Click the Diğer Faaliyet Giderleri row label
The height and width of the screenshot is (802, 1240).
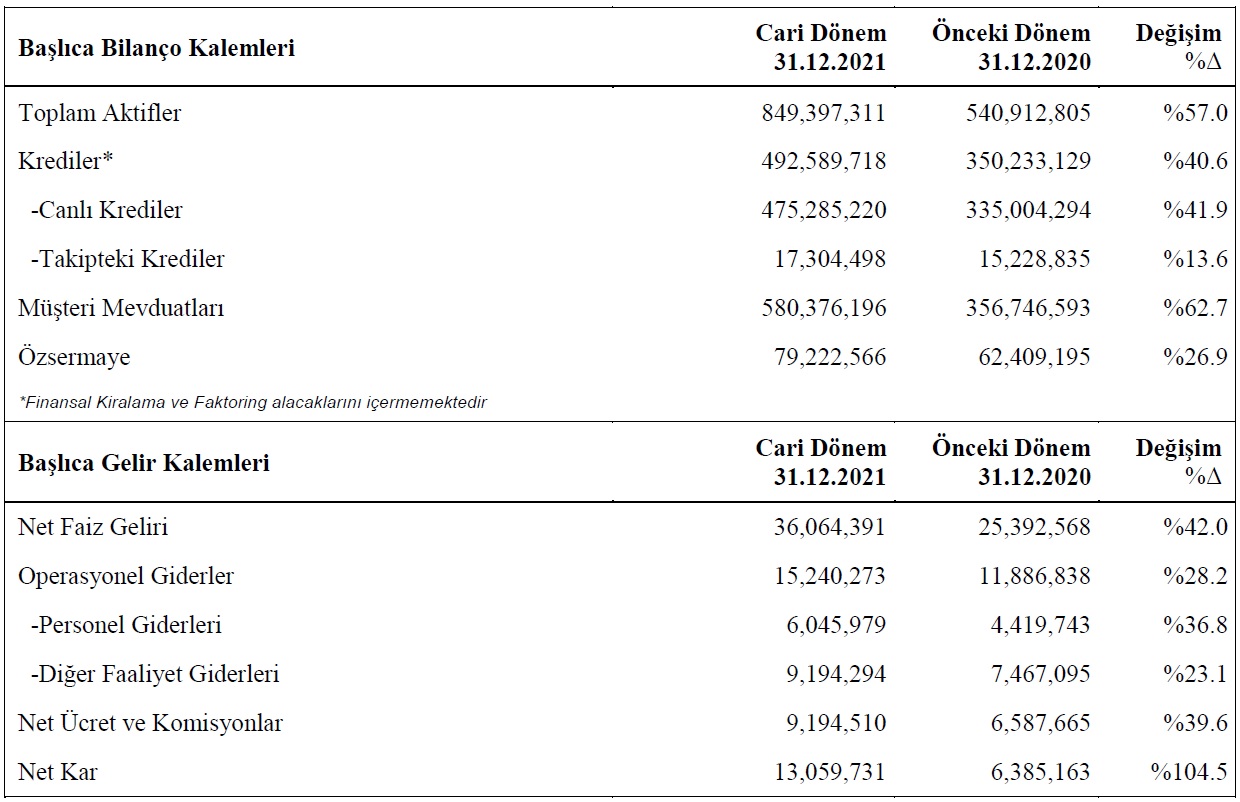point(155,674)
